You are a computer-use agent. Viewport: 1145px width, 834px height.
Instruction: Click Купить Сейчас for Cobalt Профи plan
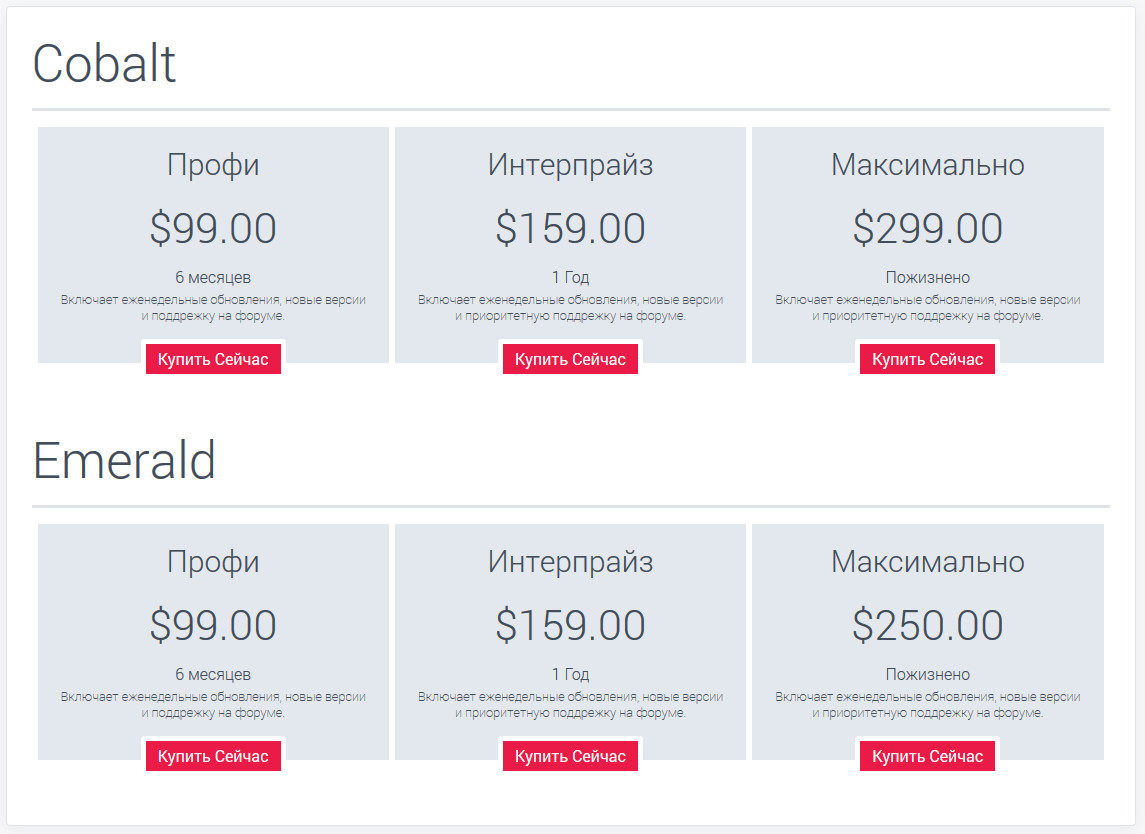pyautogui.click(x=213, y=358)
